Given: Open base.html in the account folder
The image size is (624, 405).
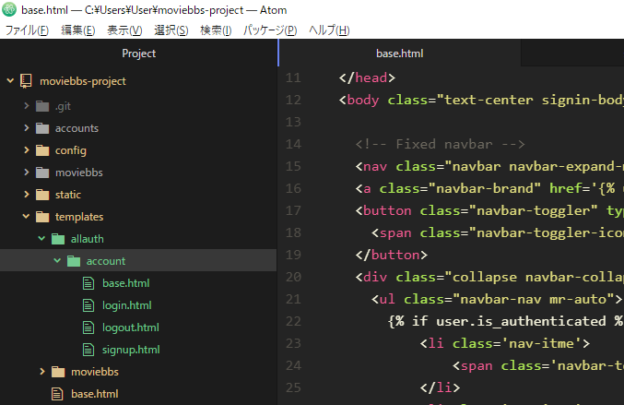Looking at the screenshot, I should [x=125, y=283].
